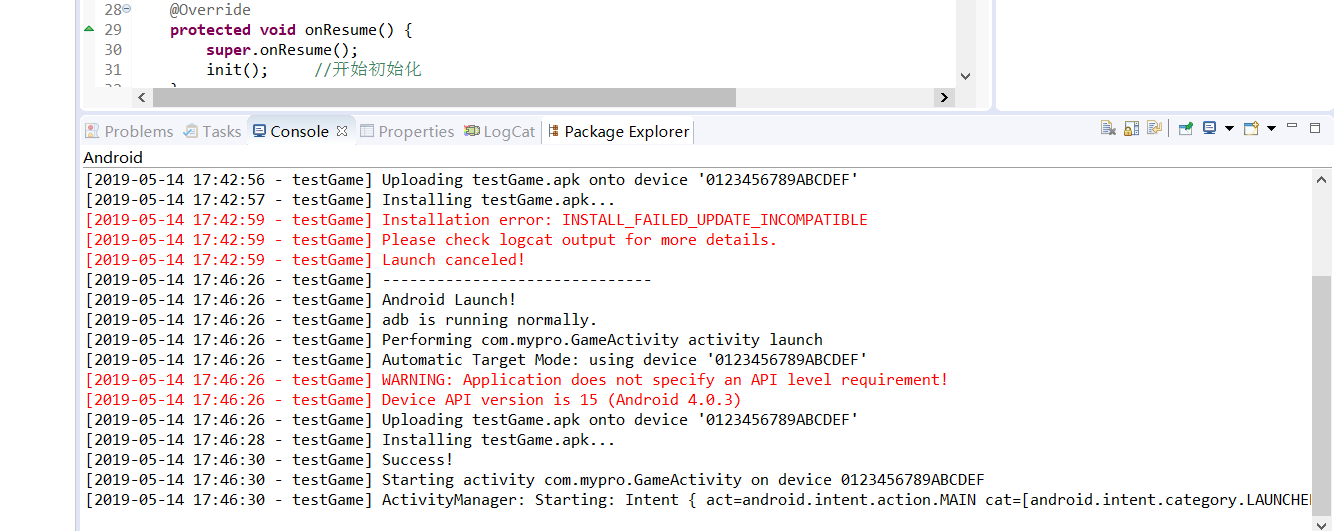Click the 17:42:57 'Installing testGame.apk...' line
Viewport: 1334px width, 531px height.
click(x=350, y=200)
